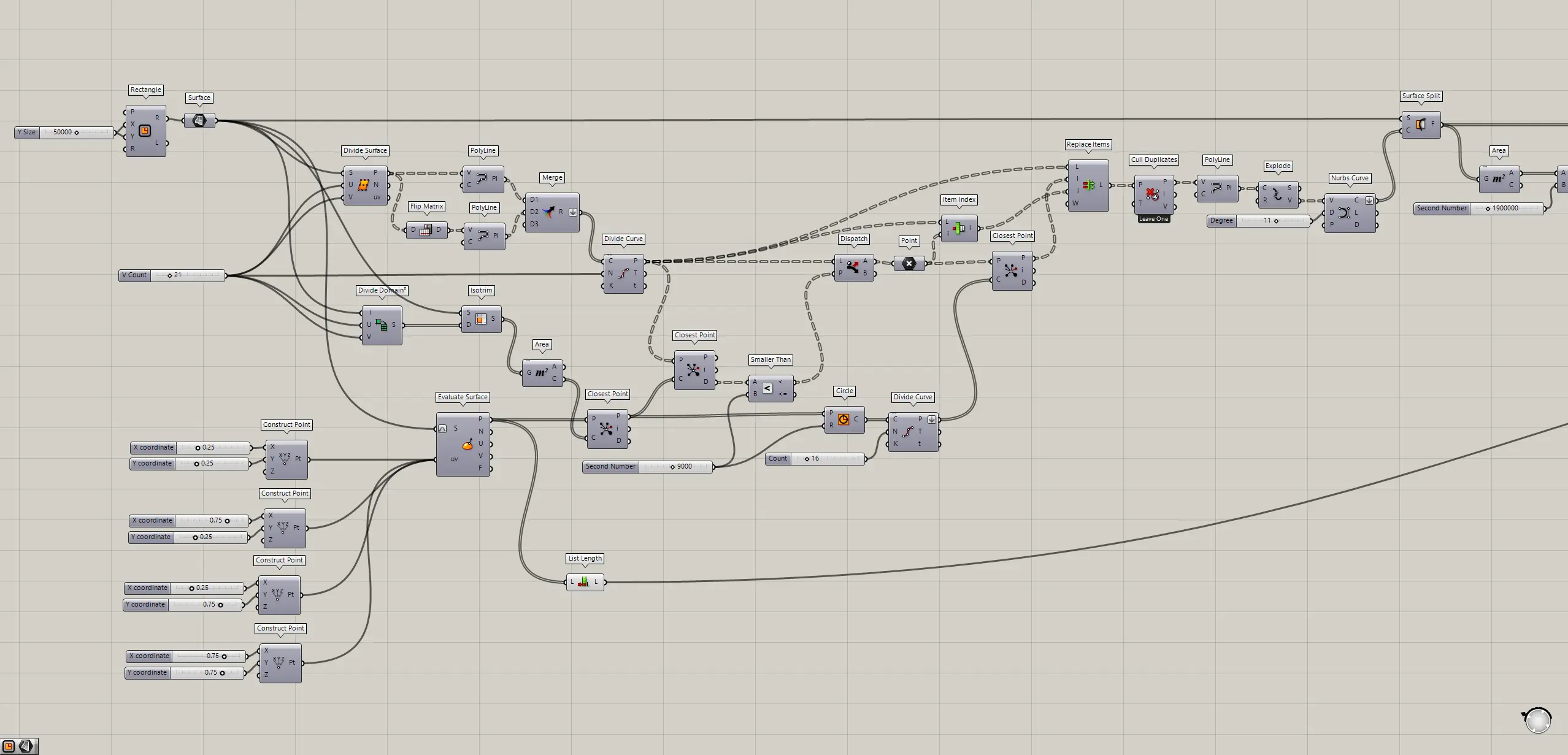Viewport: 1568px width, 755px height.
Task: Click the Leave One label under Cull Duplicates
Action: (1153, 219)
